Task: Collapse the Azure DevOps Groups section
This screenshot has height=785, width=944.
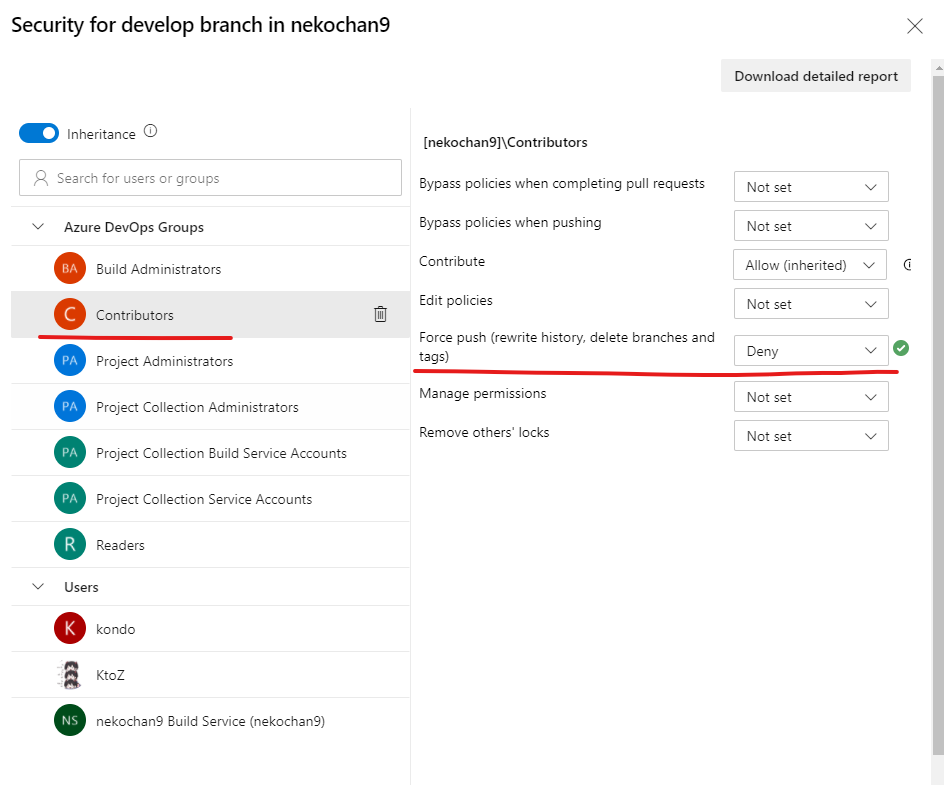Action: coord(38,227)
